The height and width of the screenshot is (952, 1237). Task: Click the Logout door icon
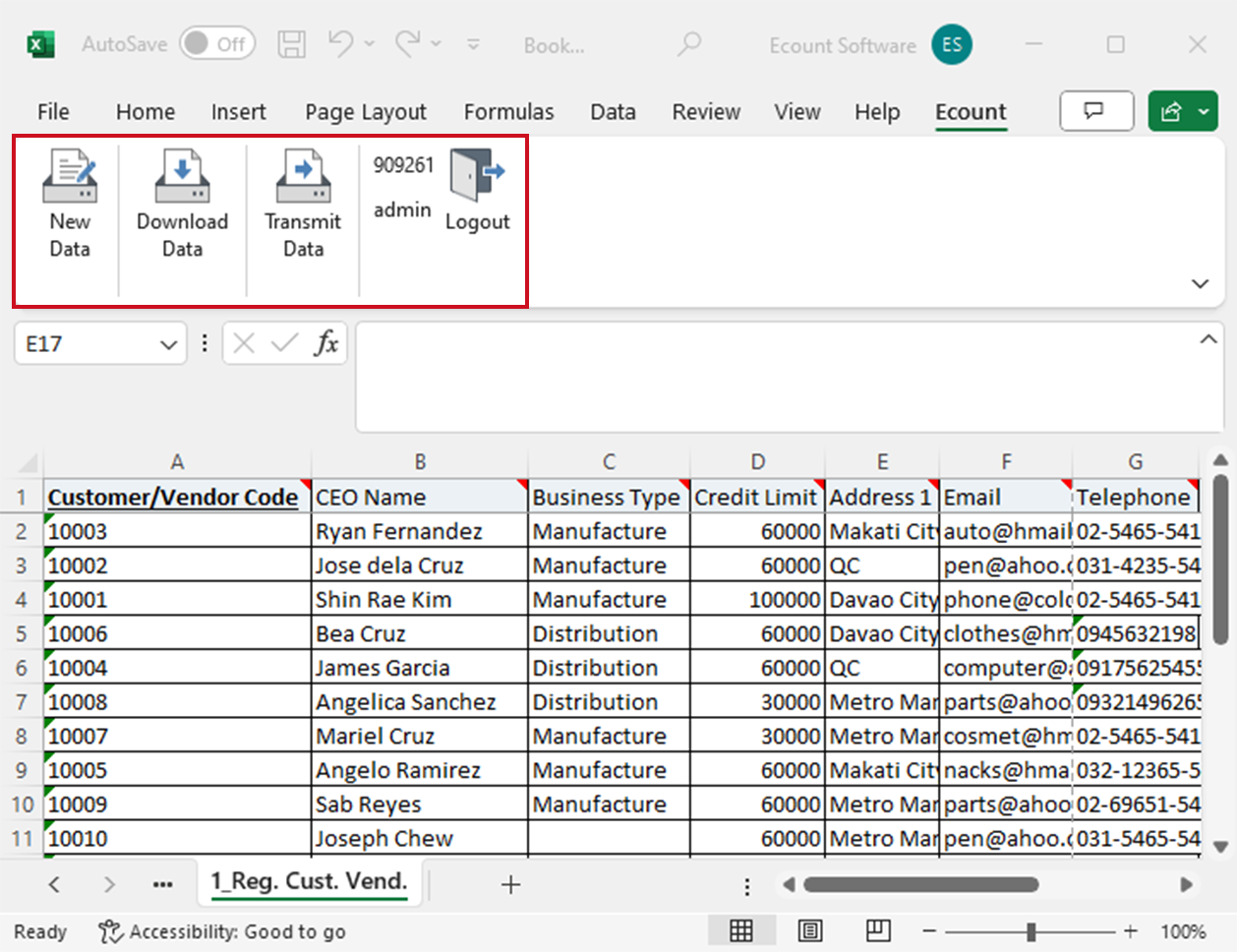pos(477,175)
